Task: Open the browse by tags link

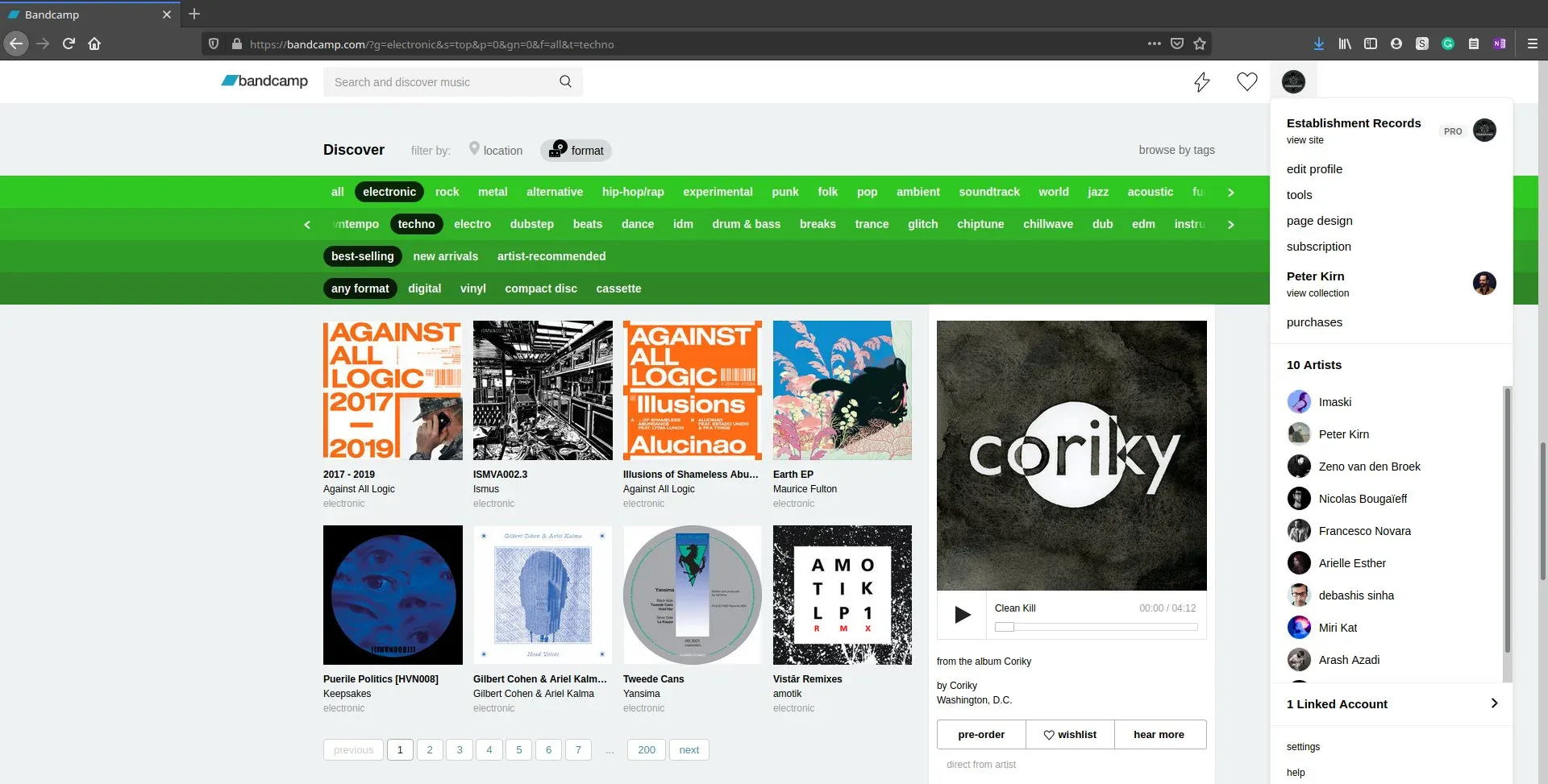Action: coord(1176,150)
